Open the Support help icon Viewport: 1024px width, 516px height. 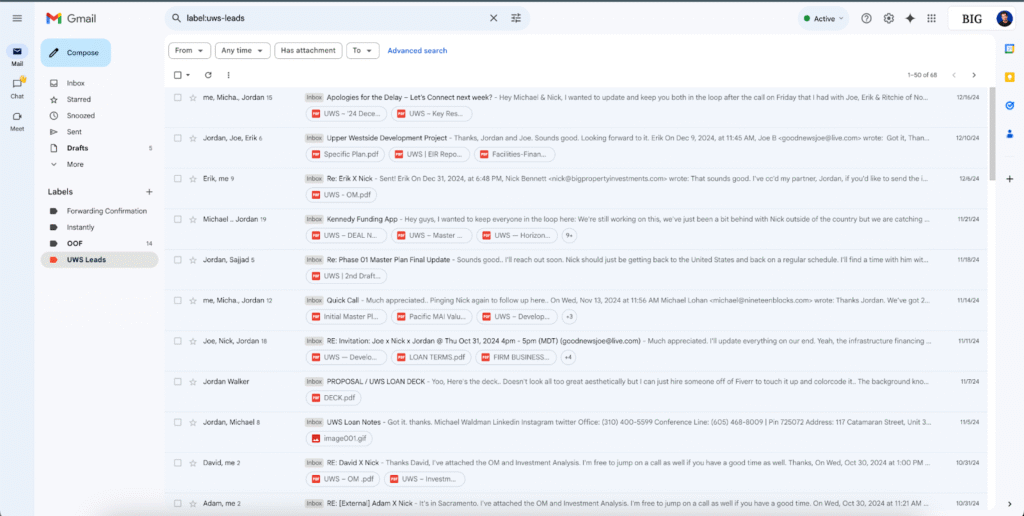coord(866,18)
